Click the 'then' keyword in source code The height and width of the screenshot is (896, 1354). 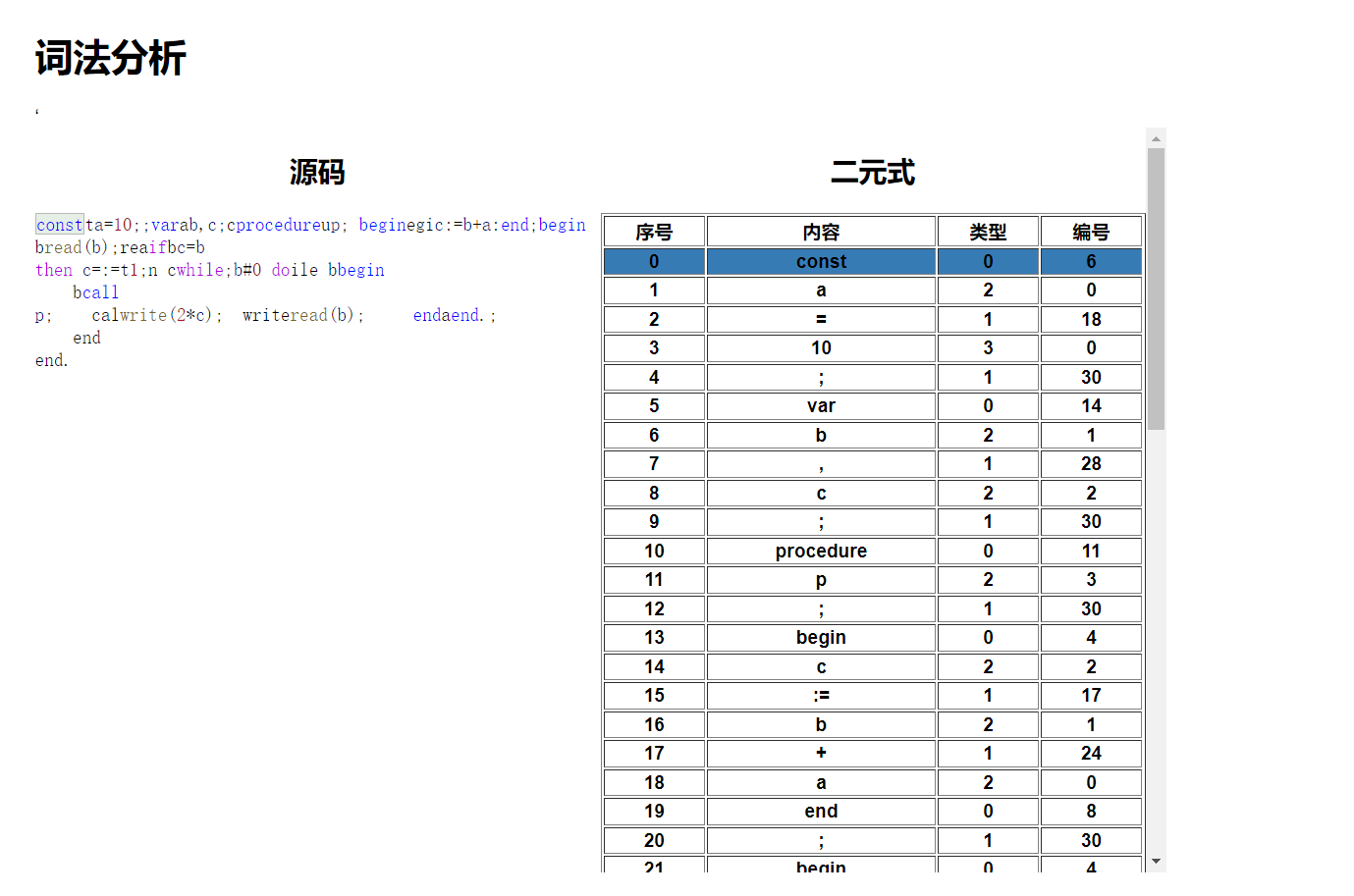(54, 270)
